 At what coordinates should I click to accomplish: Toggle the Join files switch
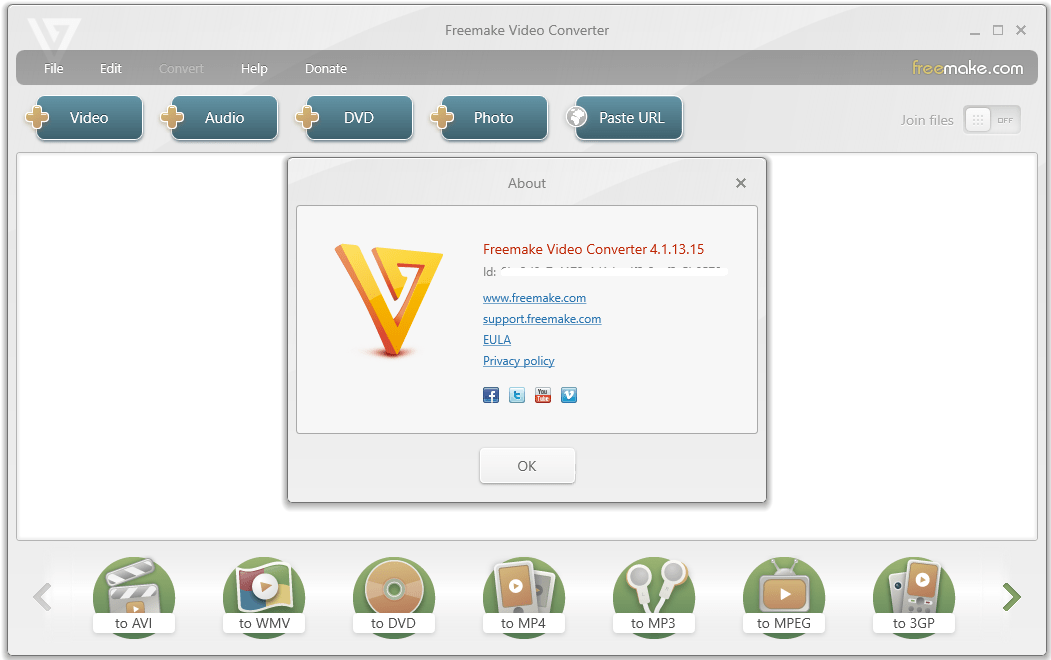tap(992, 120)
